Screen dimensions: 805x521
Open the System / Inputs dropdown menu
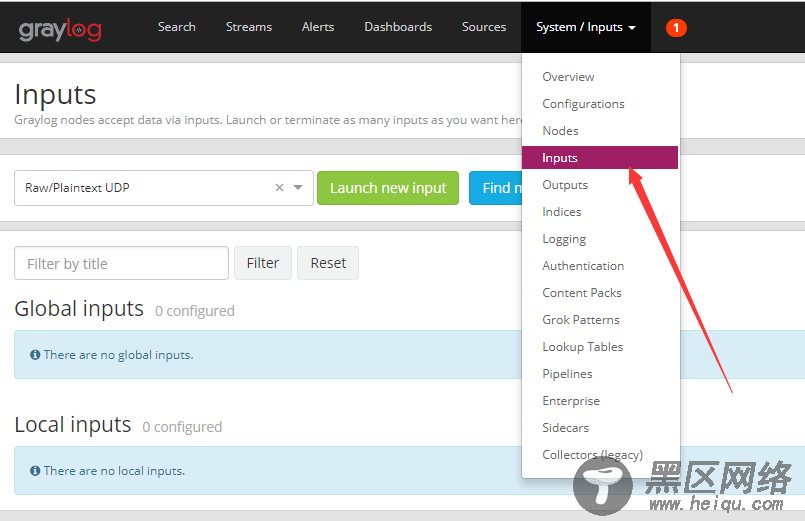(586, 27)
